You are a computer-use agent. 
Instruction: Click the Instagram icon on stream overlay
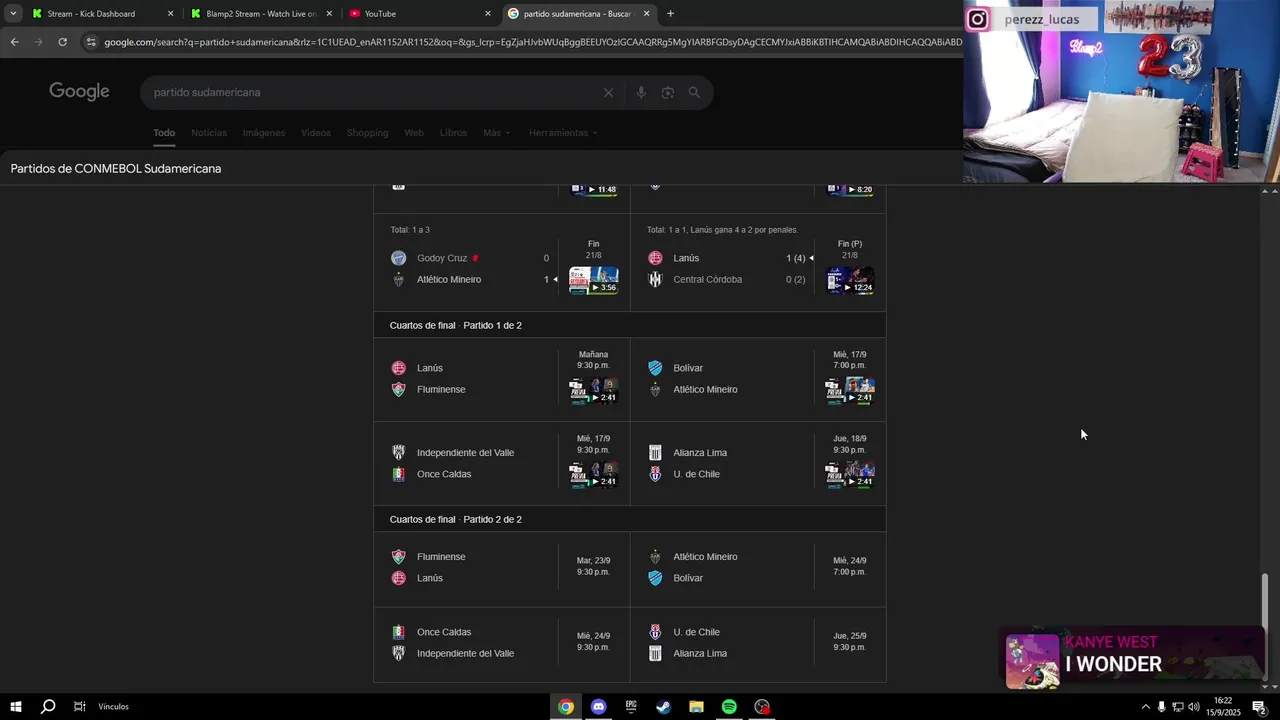[978, 19]
